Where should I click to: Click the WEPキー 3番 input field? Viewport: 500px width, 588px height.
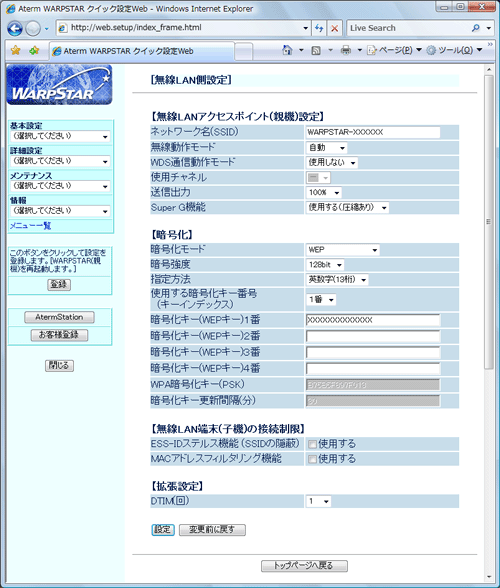click(373, 352)
